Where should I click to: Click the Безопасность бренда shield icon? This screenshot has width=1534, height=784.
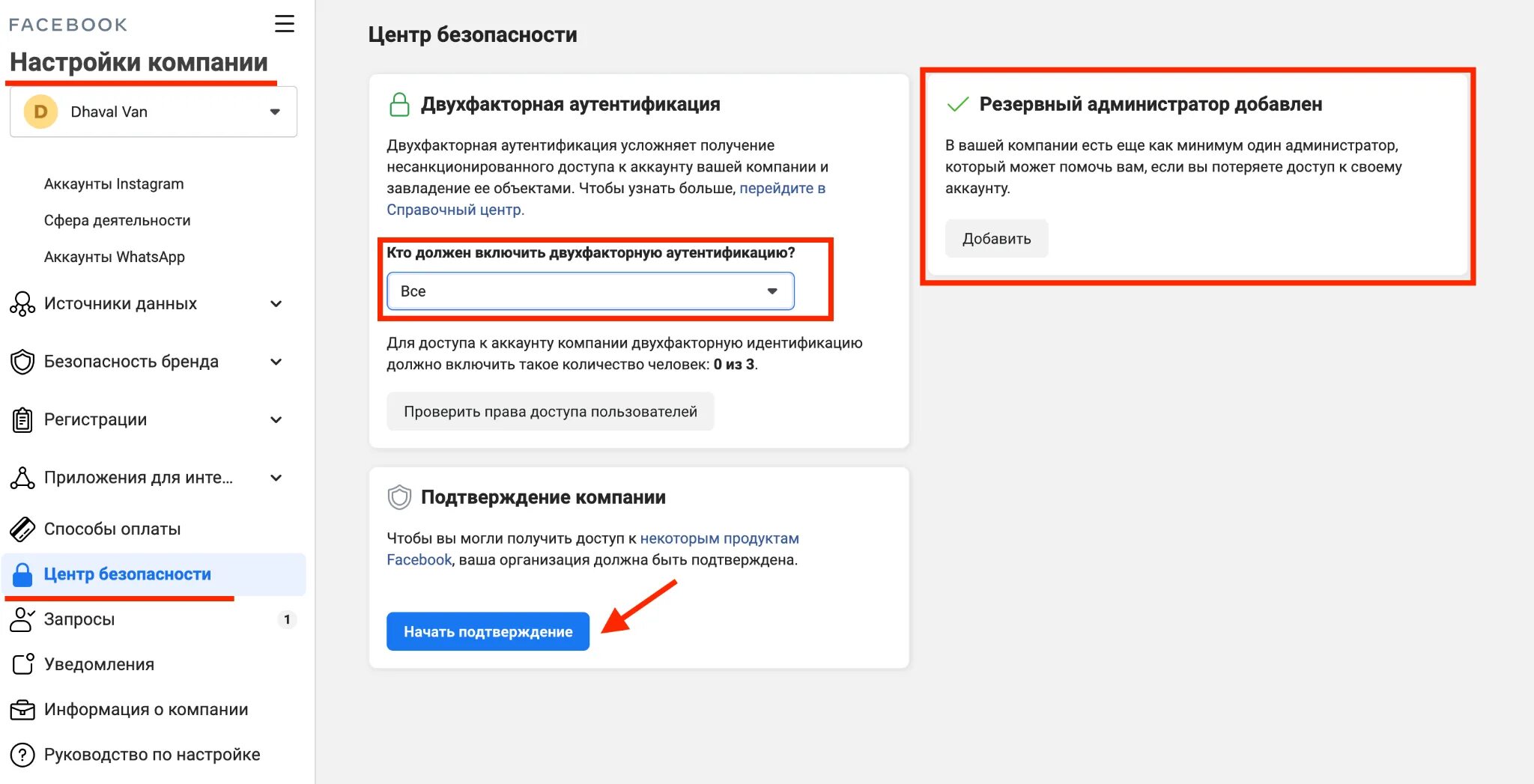(x=22, y=362)
